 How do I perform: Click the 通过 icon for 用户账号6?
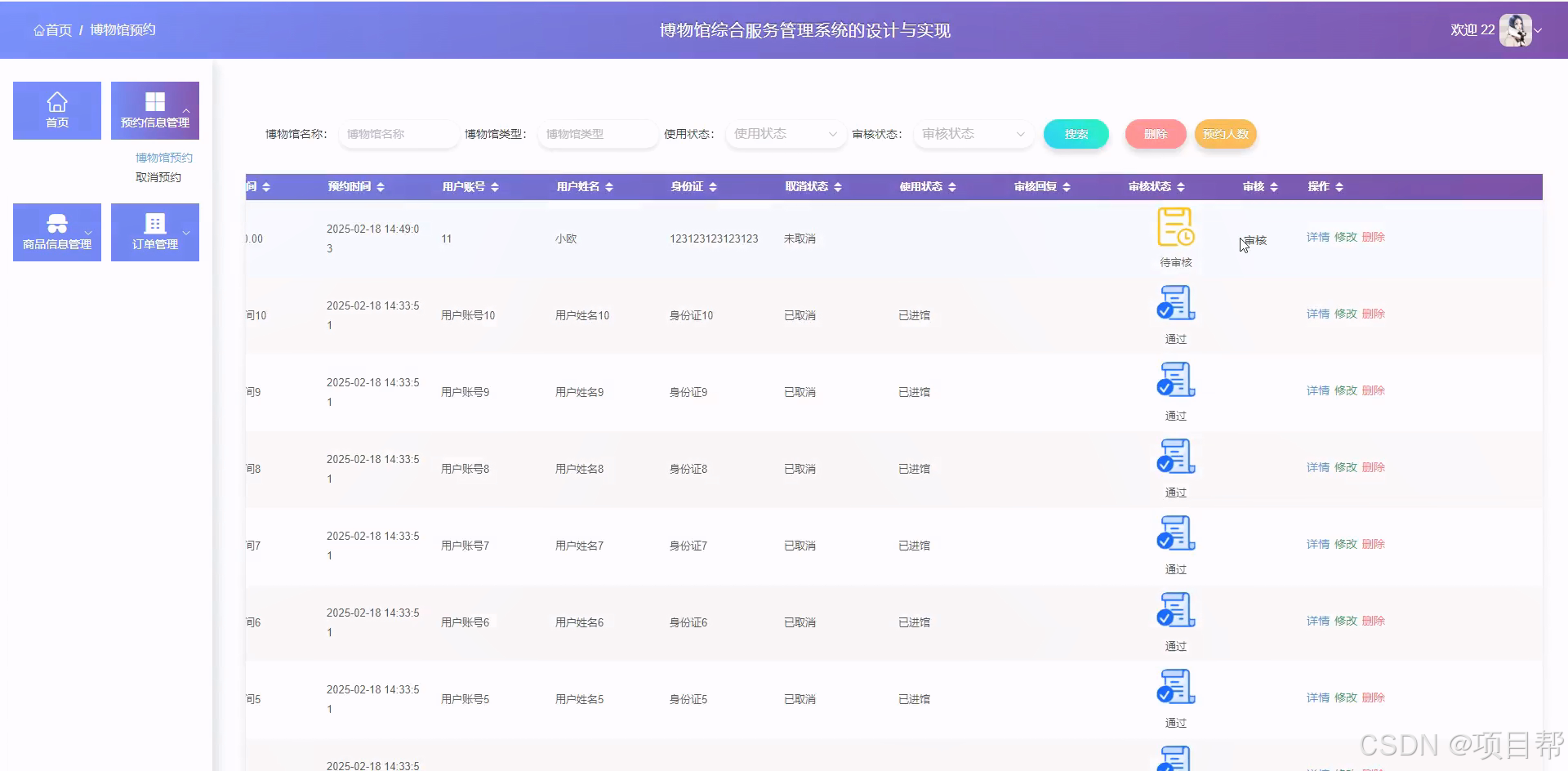click(x=1176, y=610)
